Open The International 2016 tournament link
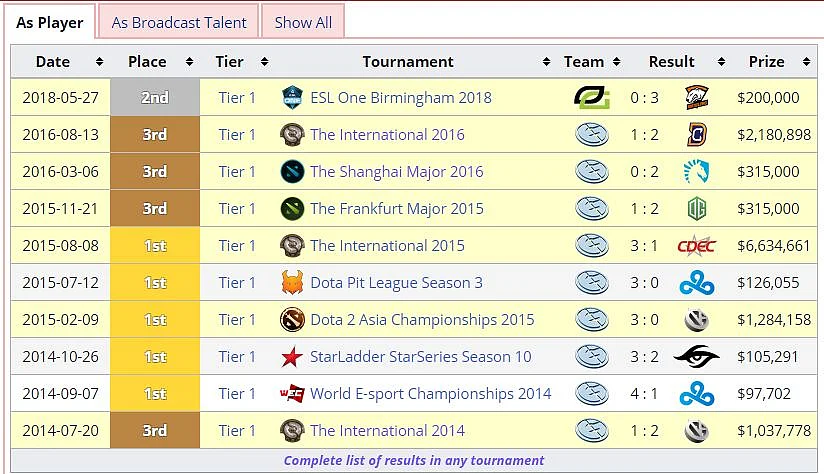The width and height of the screenshot is (824, 474). [387, 135]
